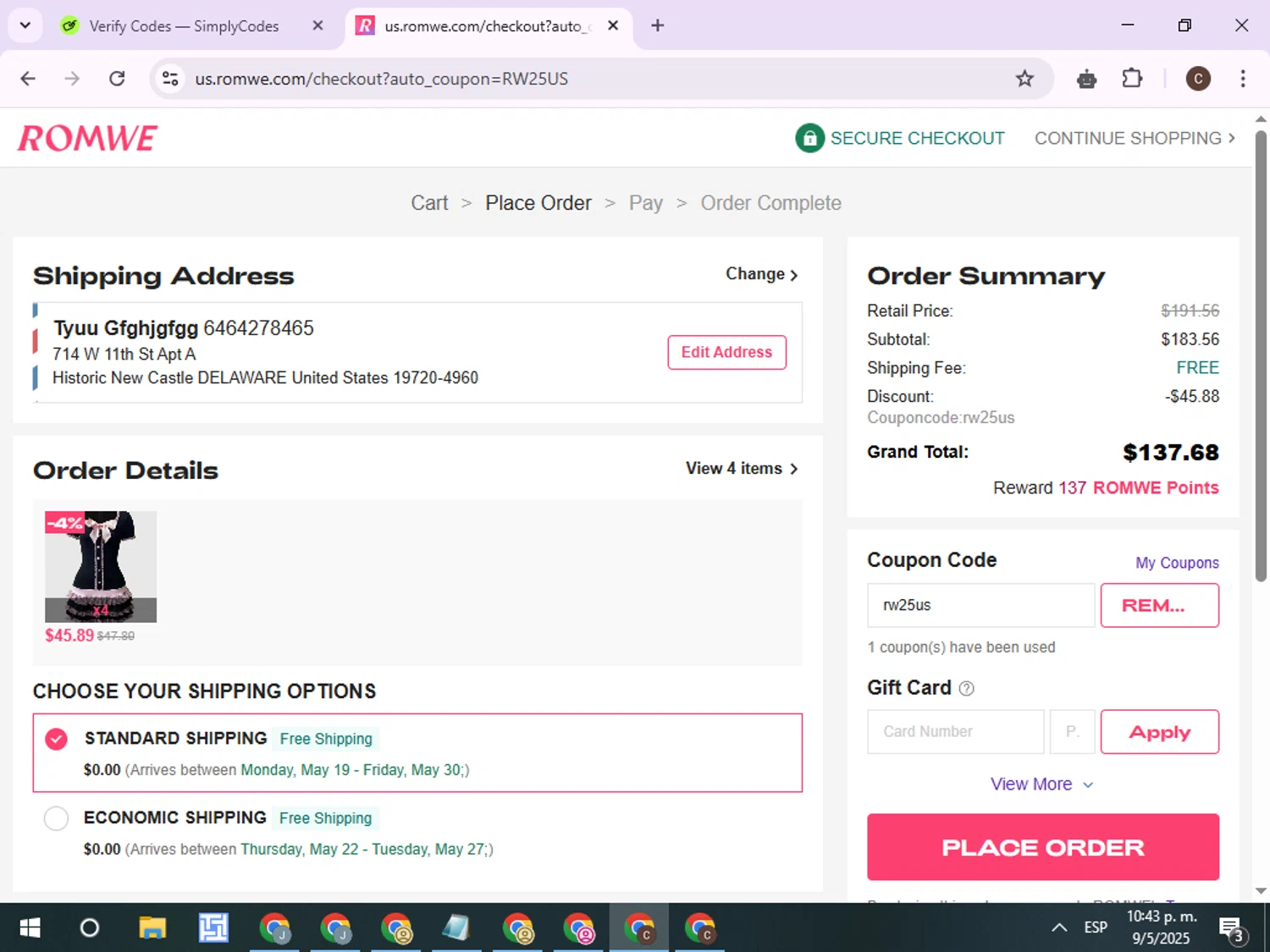Close the us.romwe.com checkout tab
The width and height of the screenshot is (1270, 952).
click(x=613, y=25)
